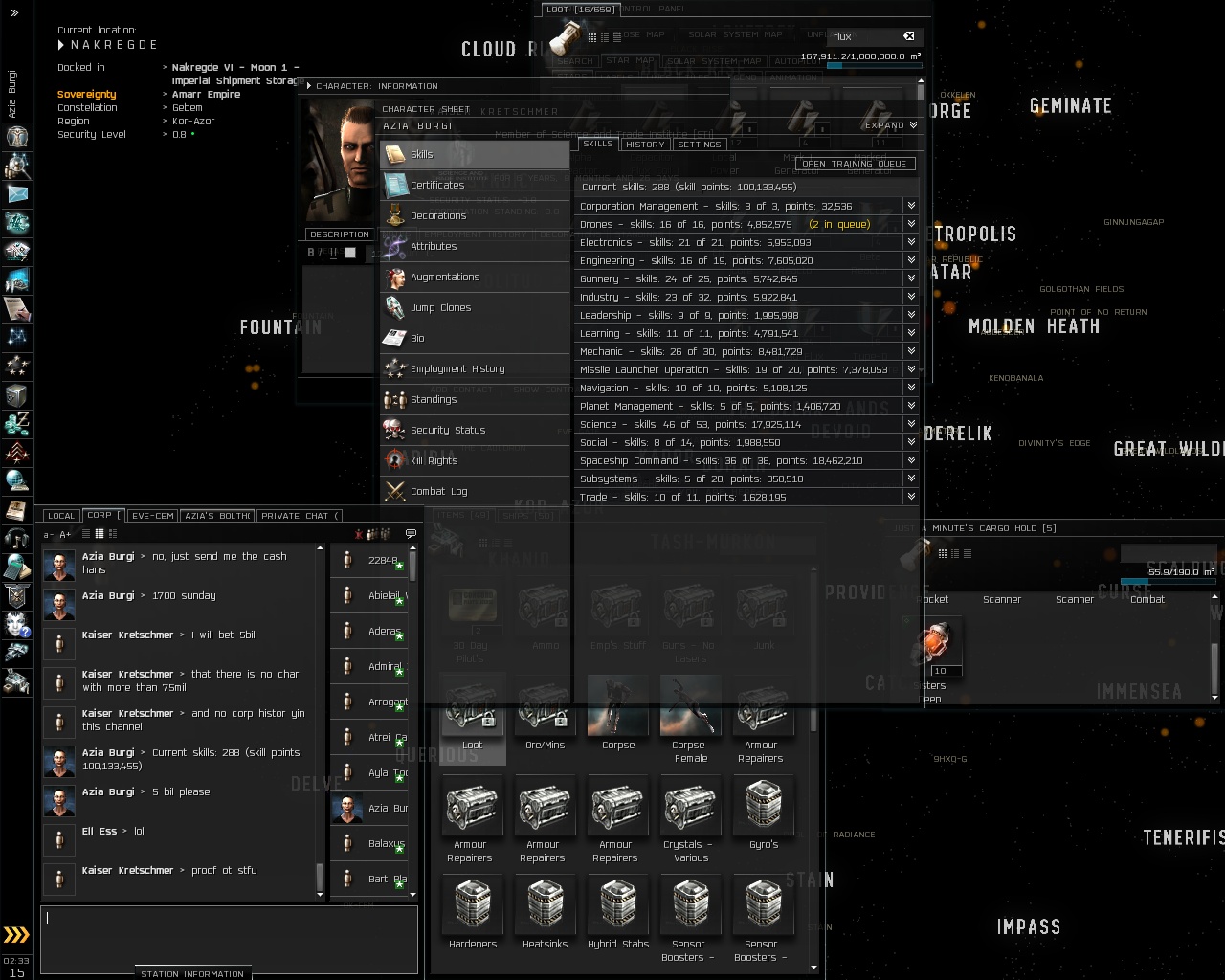Open the mail envelope icon in the sidebar
1225x980 pixels.
click(x=16, y=194)
